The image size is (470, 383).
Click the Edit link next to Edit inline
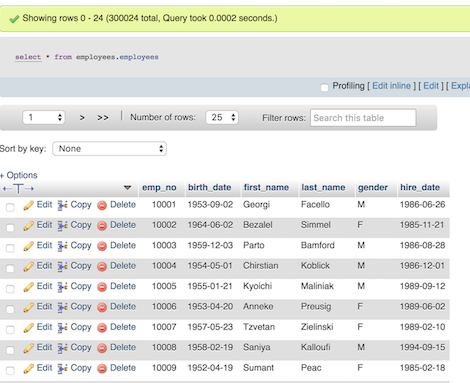pyautogui.click(x=431, y=86)
